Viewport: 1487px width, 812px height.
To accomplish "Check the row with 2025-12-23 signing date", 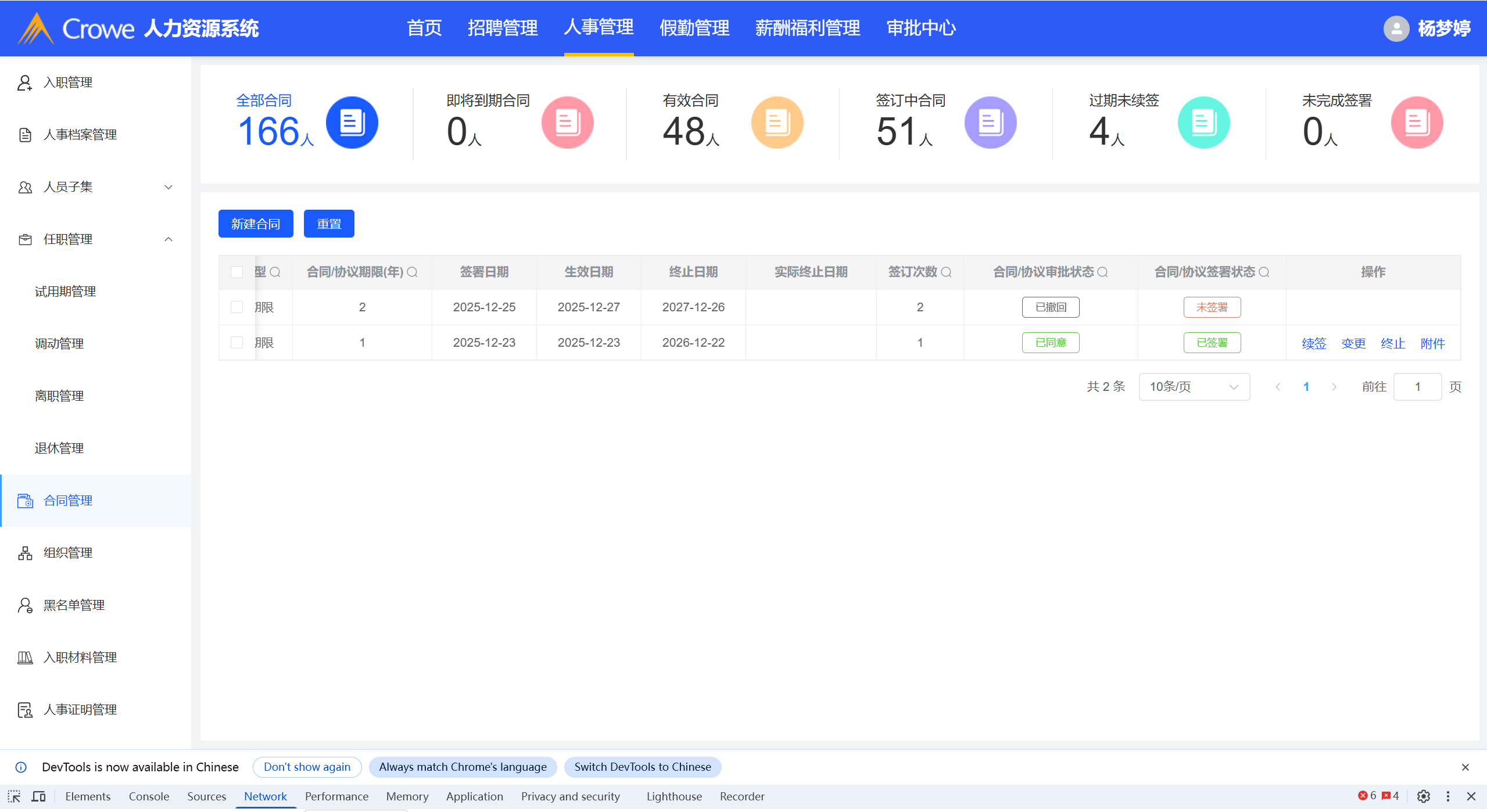I will tap(237, 342).
